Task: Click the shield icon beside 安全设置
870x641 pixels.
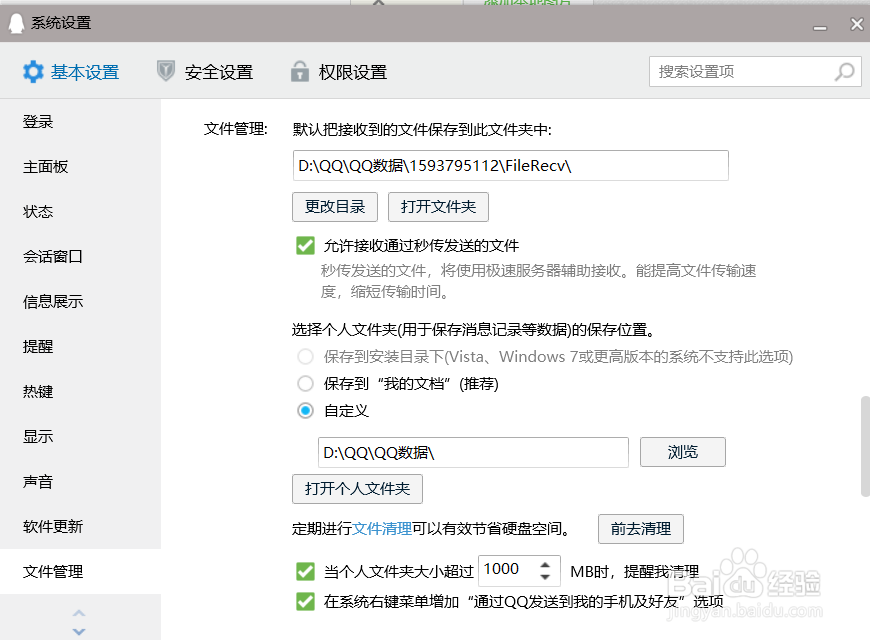Action: point(166,71)
